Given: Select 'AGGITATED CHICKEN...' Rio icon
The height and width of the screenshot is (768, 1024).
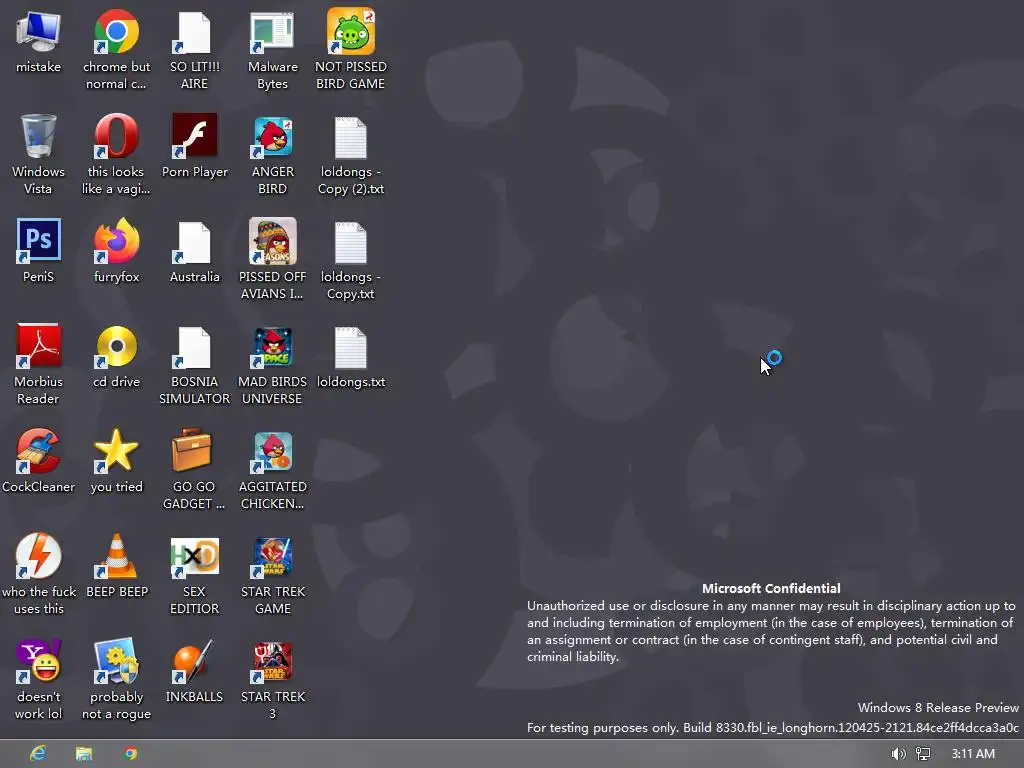Looking at the screenshot, I should (x=272, y=452).
